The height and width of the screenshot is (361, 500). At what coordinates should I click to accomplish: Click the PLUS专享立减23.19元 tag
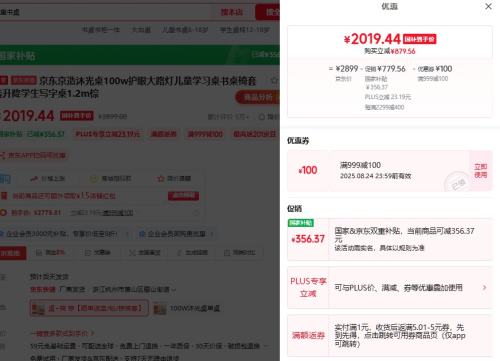(x=108, y=134)
